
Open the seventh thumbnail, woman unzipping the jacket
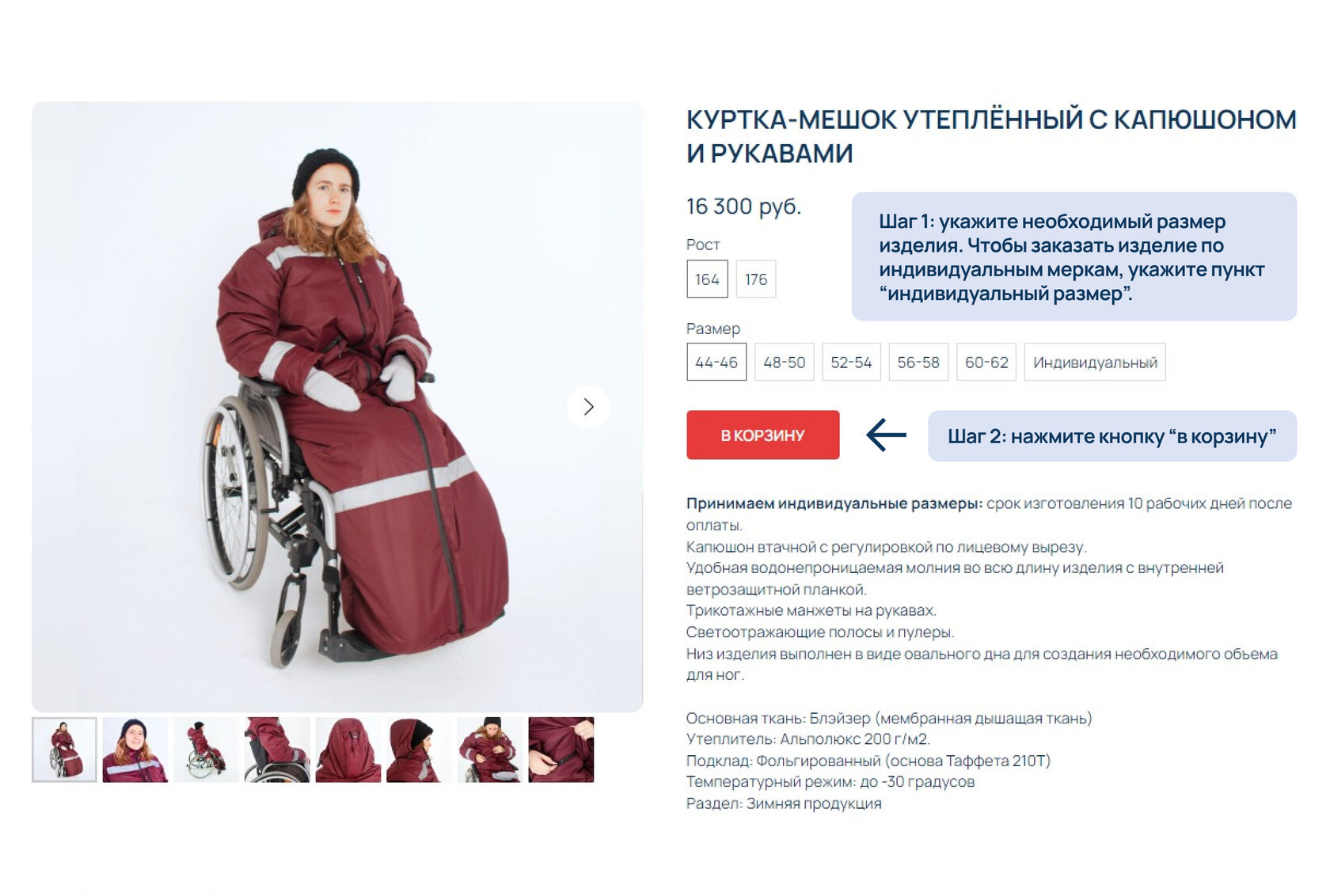coord(490,750)
